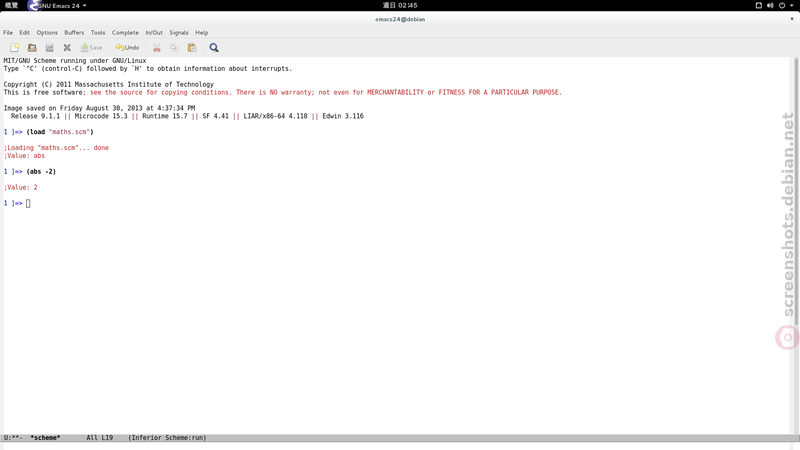Open the volume indicator in top bar
This screenshot has height=450, width=800.
coord(770,6)
